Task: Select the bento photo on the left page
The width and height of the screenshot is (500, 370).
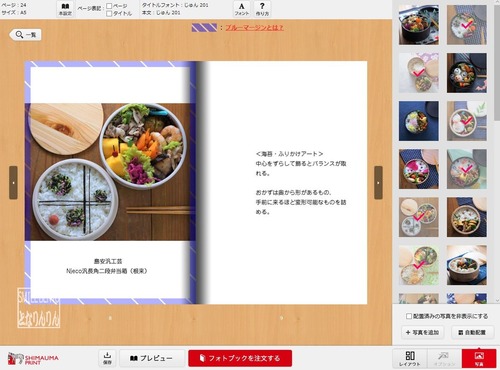Action: click(110, 172)
